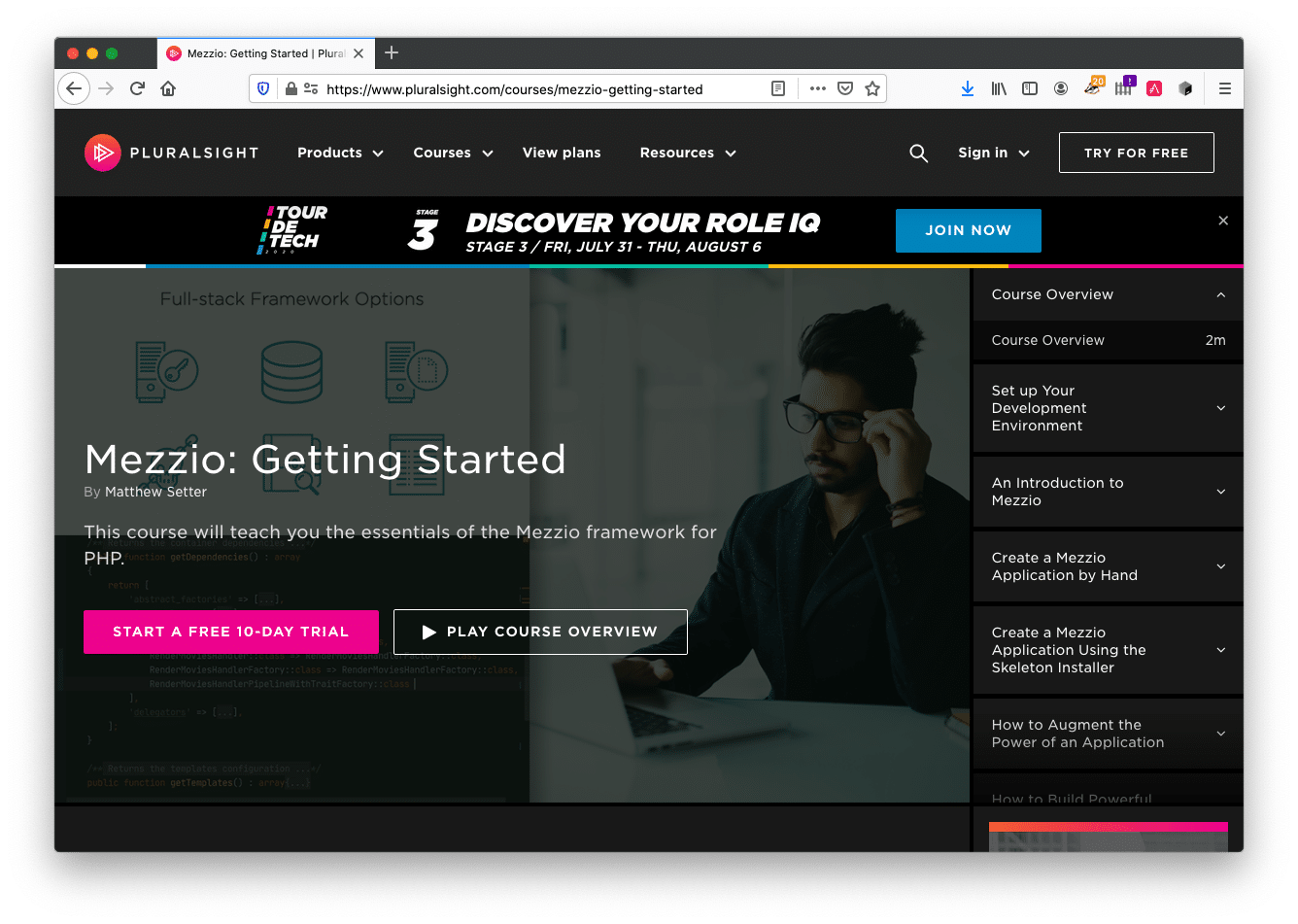Click TRY FOR FREE button
Screen dimensions: 1298x924
coord(1136,153)
